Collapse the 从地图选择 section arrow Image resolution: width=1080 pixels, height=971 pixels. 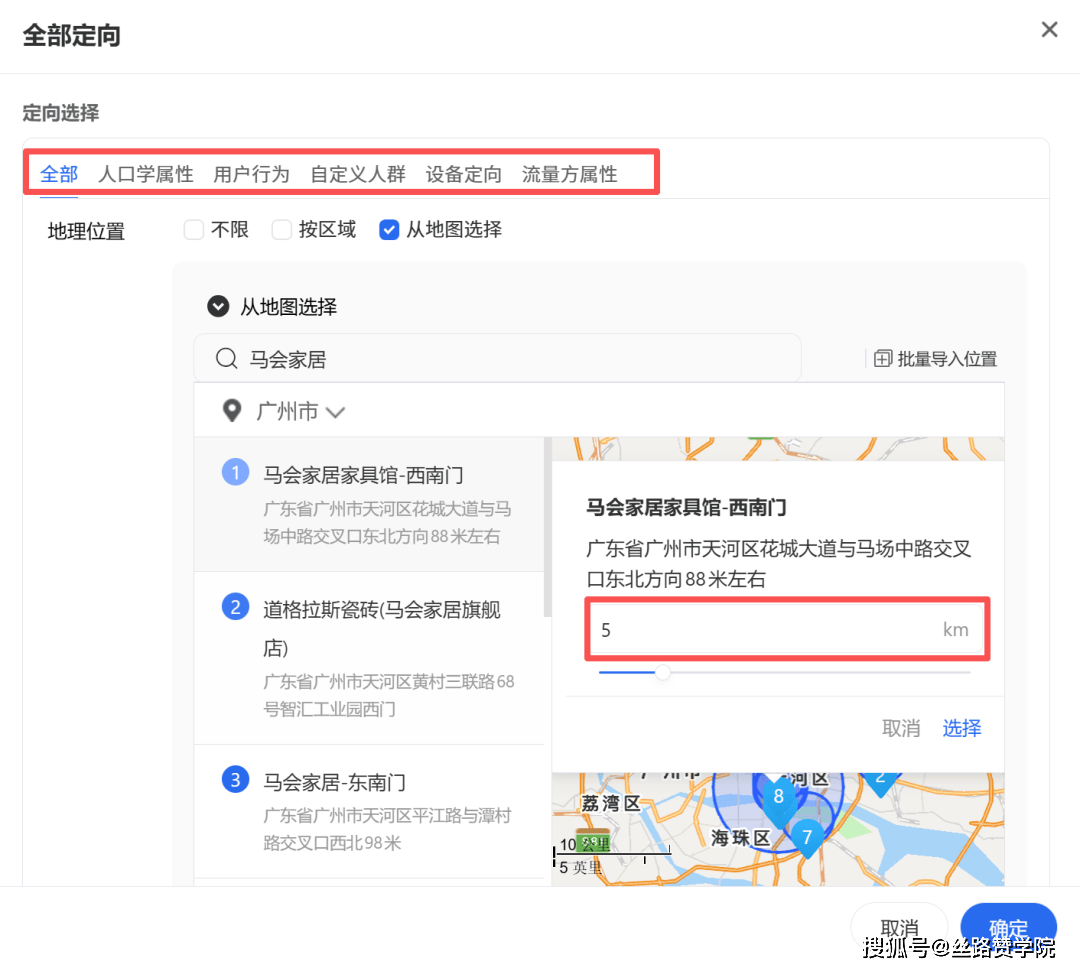click(217, 307)
